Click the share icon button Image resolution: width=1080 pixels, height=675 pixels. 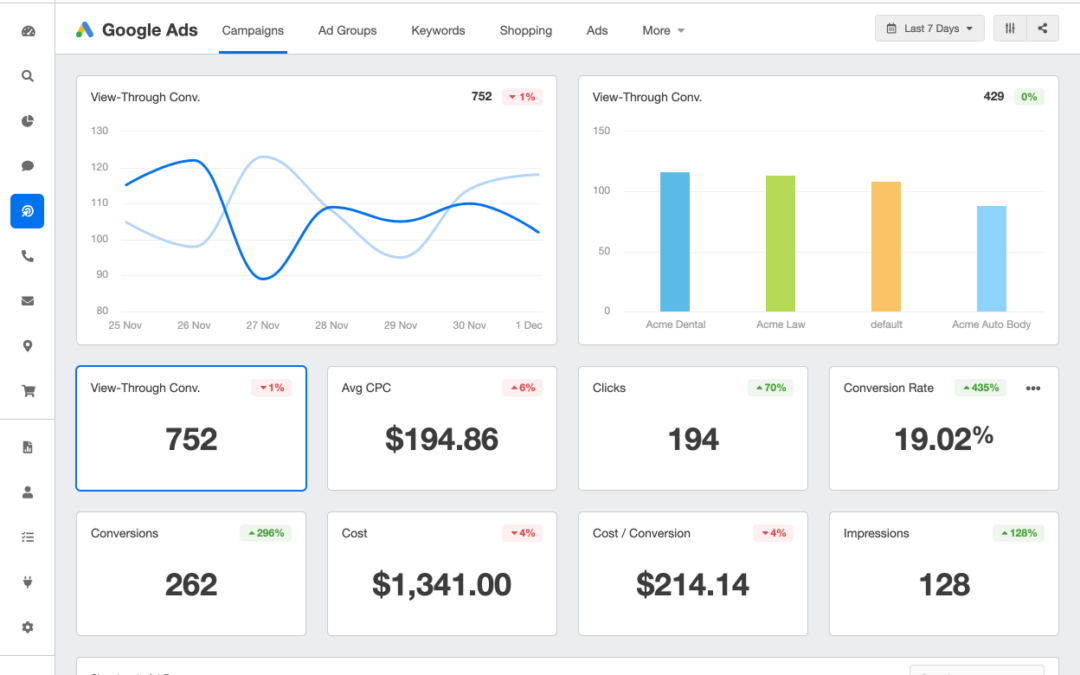[1042, 29]
